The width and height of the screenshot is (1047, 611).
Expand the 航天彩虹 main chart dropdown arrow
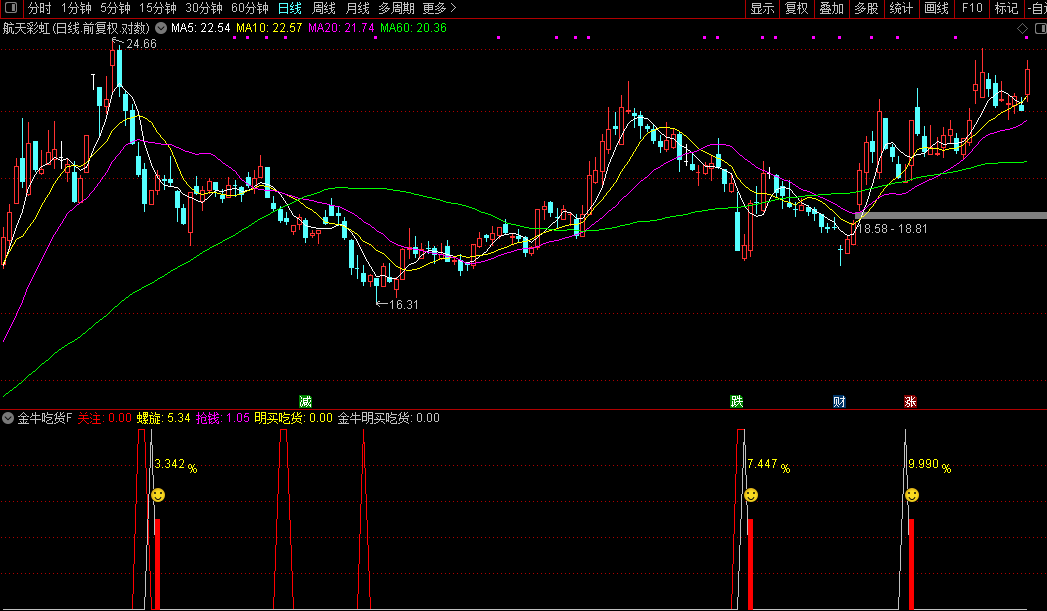click(161, 28)
